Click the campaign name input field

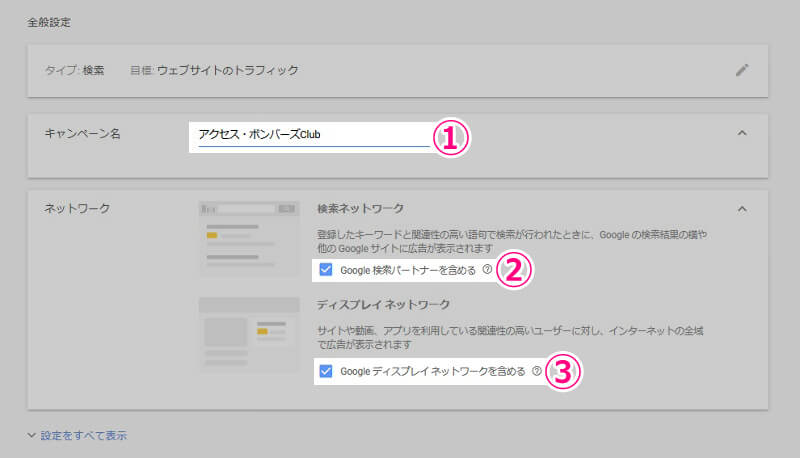(x=313, y=135)
